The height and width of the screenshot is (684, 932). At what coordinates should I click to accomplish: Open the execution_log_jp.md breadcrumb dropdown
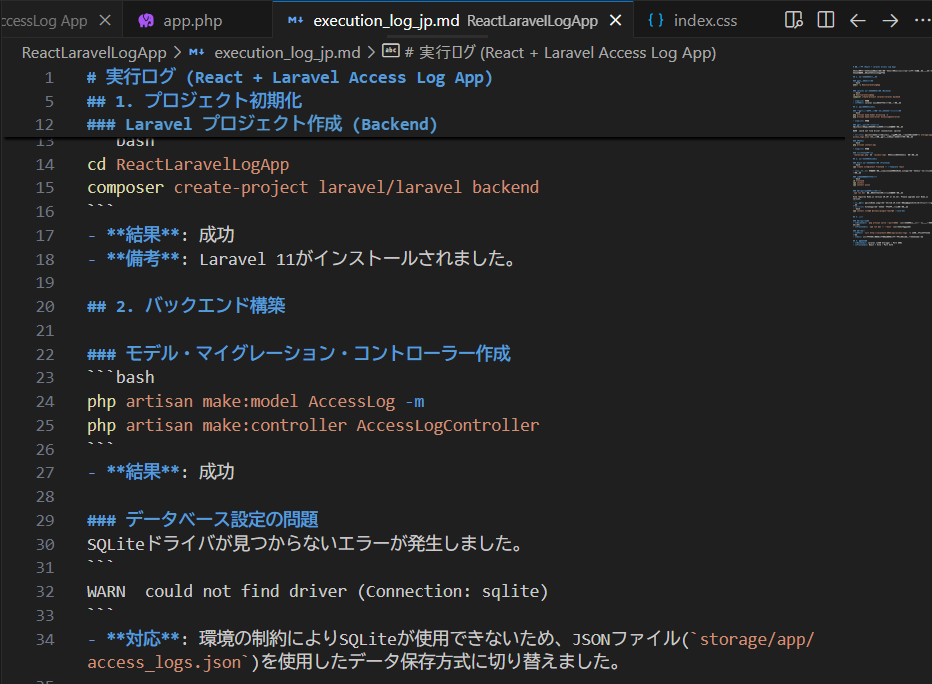click(x=288, y=52)
